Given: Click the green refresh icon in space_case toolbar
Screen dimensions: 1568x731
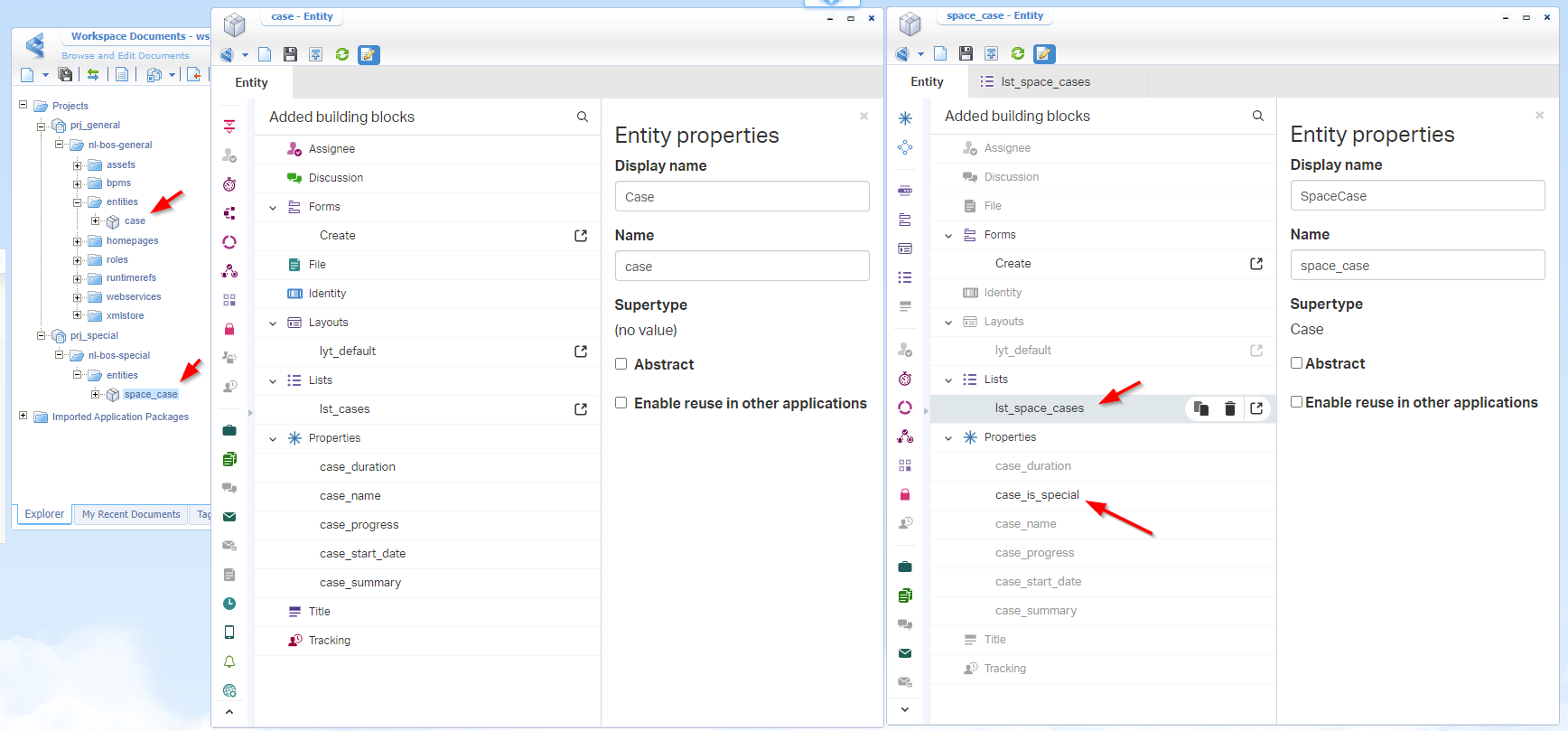Looking at the screenshot, I should click(1018, 54).
